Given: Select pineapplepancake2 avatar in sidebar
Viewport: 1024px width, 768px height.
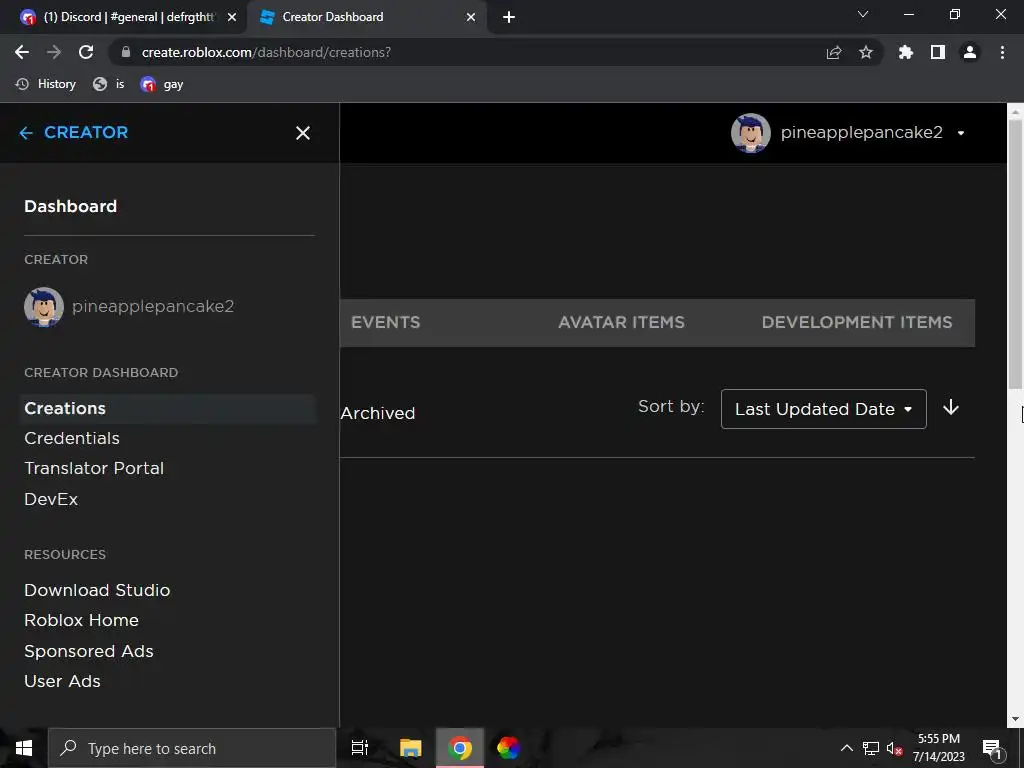Looking at the screenshot, I should click(44, 306).
